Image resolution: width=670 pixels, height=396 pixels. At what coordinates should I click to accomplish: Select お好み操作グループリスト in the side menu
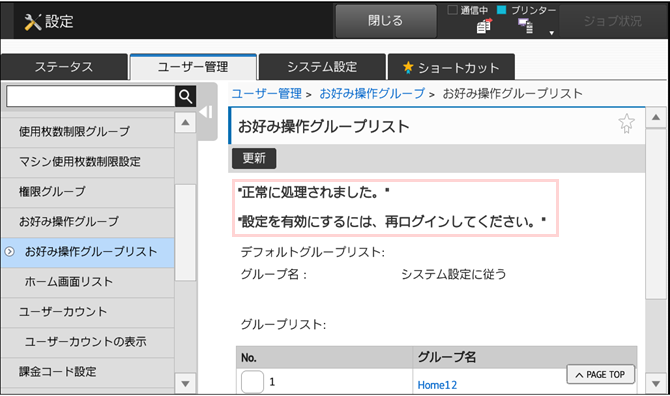coord(88,252)
